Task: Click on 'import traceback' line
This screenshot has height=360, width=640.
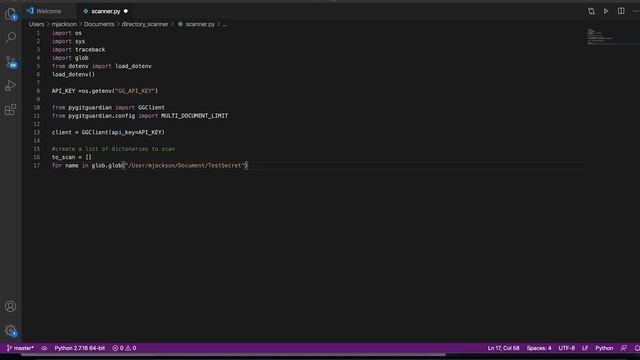Action: (x=78, y=50)
